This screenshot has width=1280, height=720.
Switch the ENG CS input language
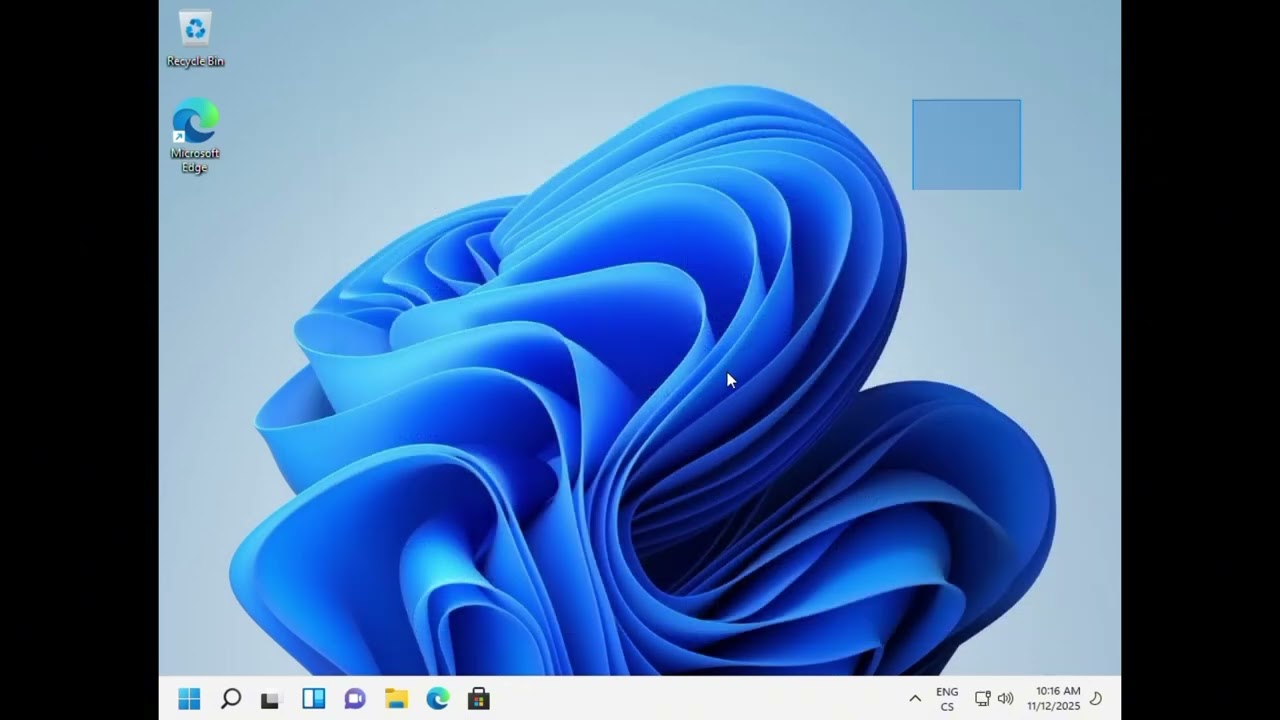[947, 699]
